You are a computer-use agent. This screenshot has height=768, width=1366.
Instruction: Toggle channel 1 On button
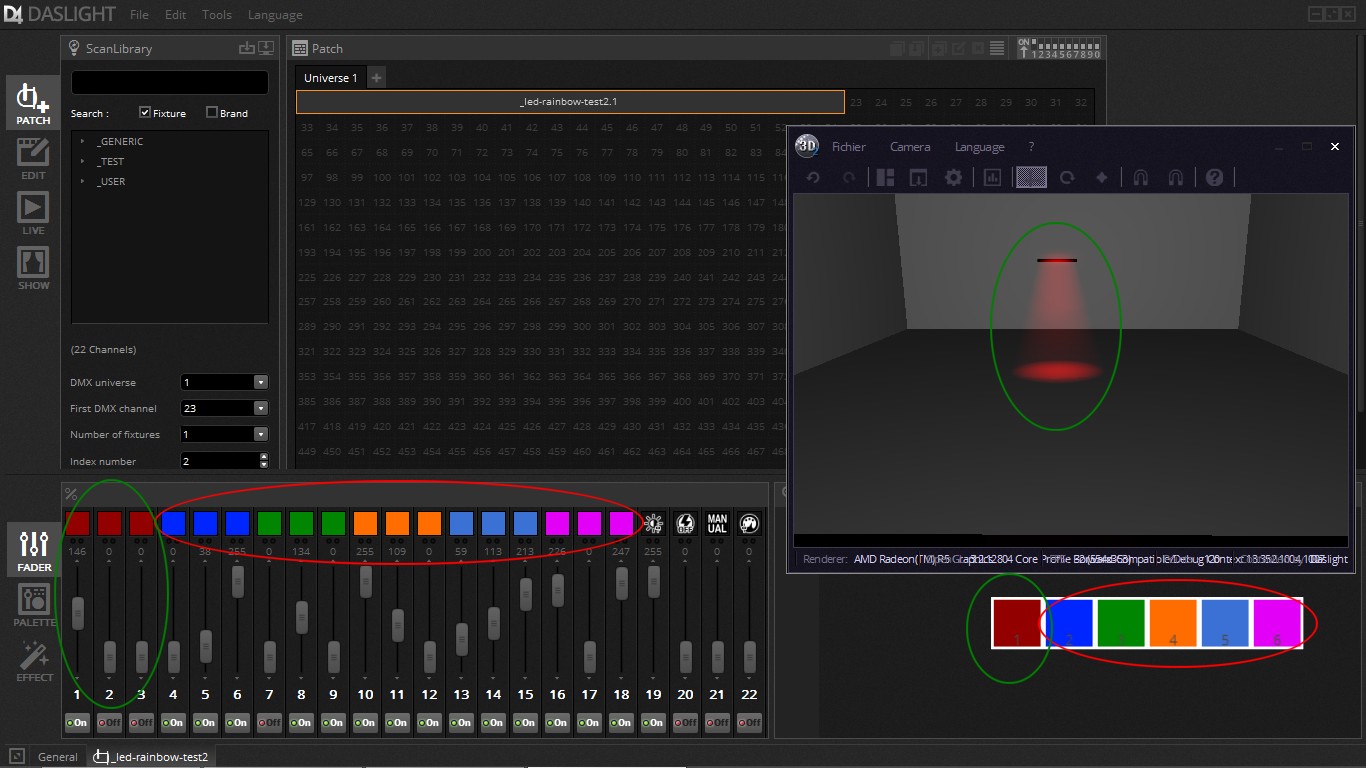tap(77, 722)
